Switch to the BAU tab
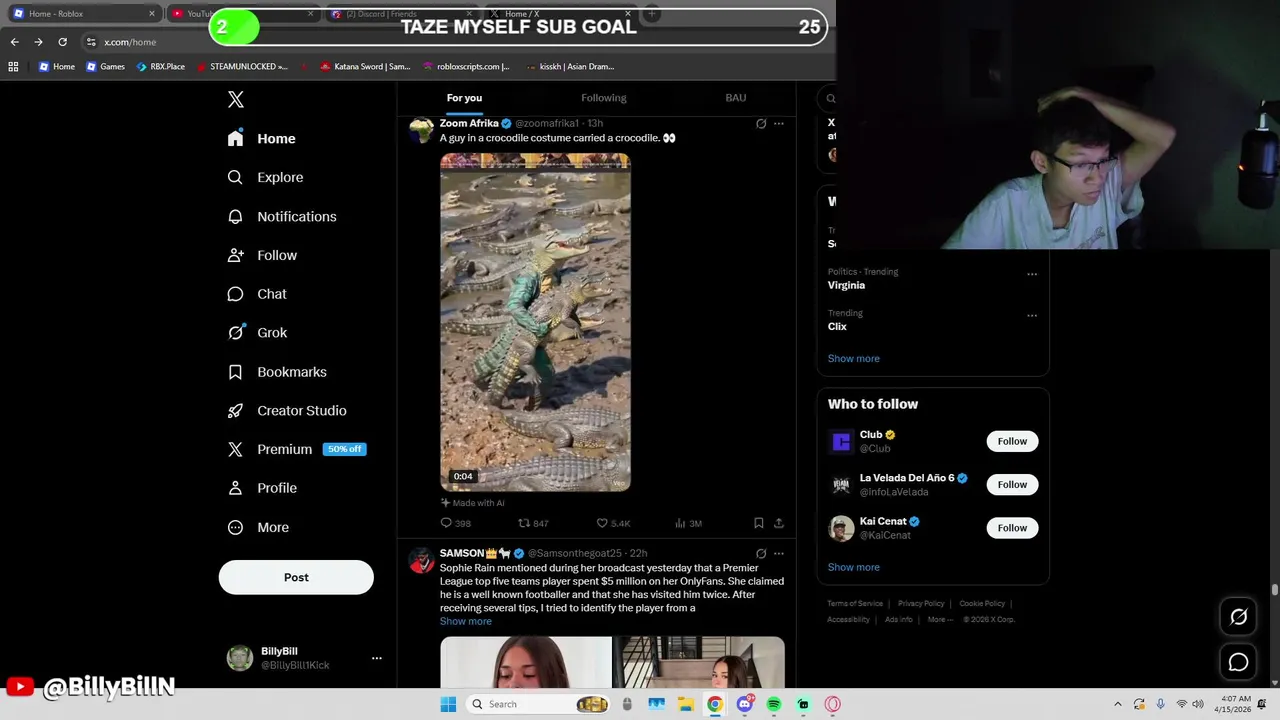This screenshot has width=1280, height=720. tap(736, 98)
